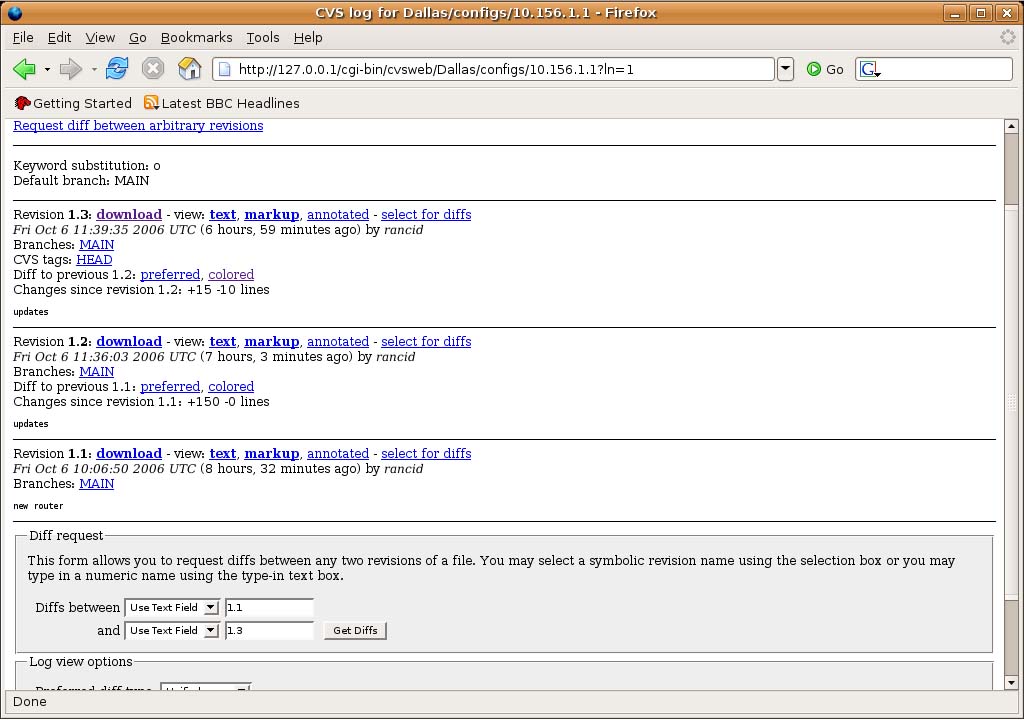Screen dimensions: 1024x720
Task: Click 'Keyword substitution: o' text
Action: [87, 165]
